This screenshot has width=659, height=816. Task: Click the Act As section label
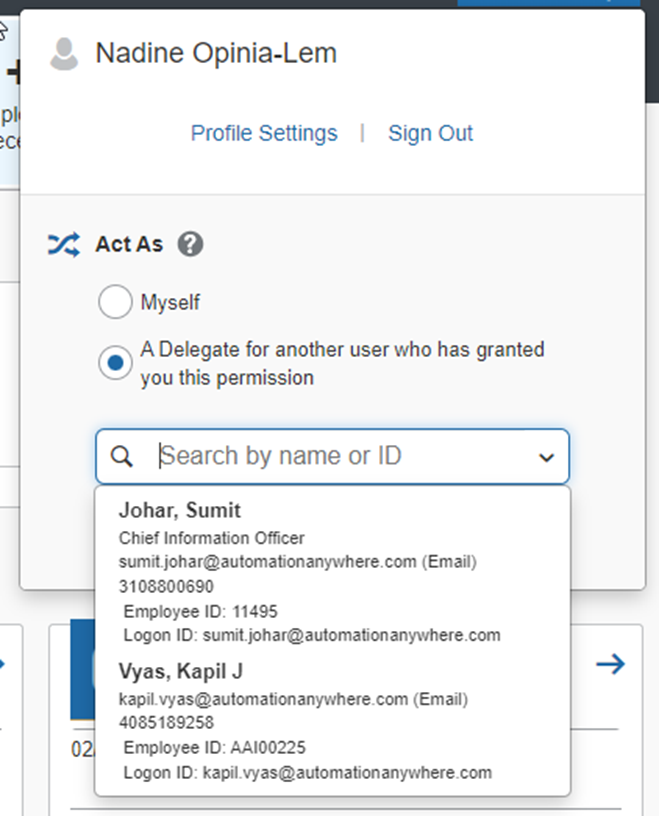click(x=129, y=244)
